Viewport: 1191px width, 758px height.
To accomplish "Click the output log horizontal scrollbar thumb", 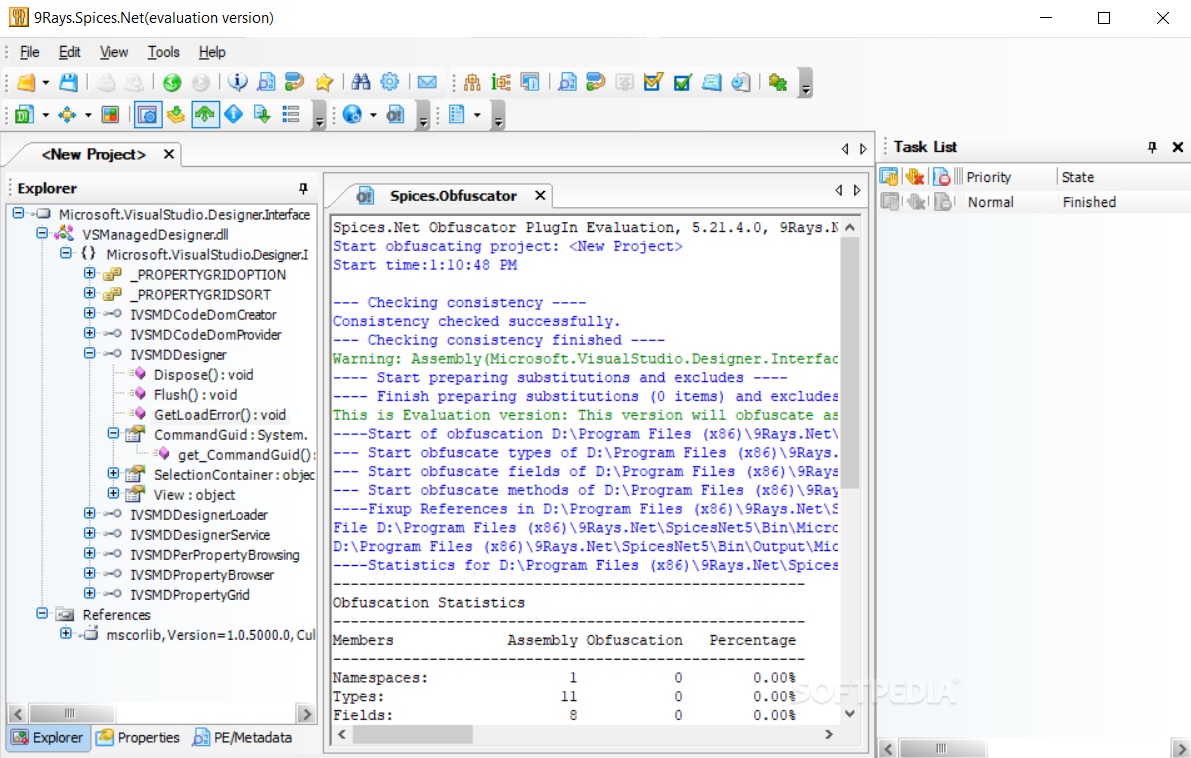I will click(x=412, y=734).
